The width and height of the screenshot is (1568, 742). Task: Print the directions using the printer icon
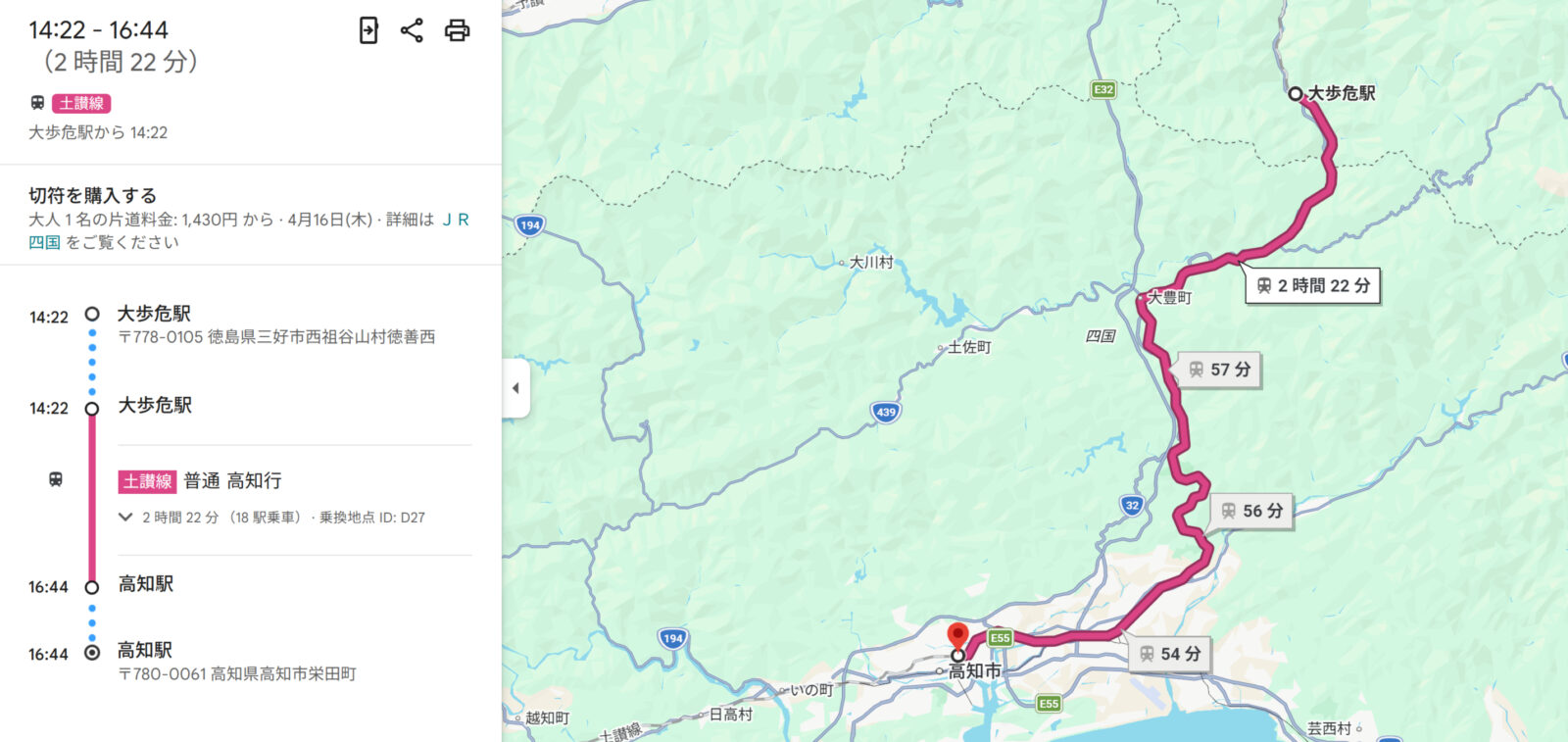(457, 30)
